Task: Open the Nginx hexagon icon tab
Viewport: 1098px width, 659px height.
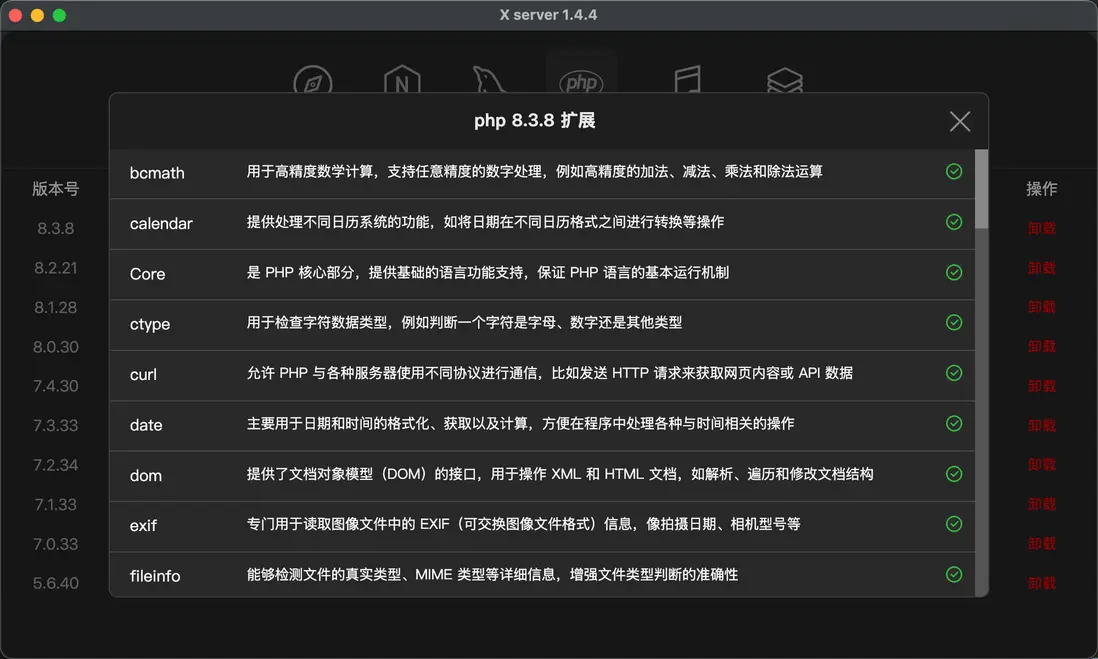Action: coord(402,81)
